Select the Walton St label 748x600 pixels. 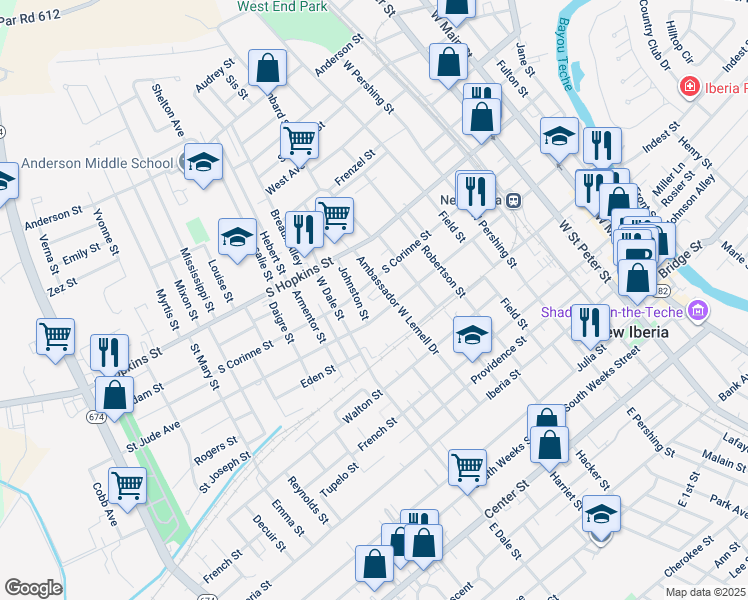tap(363, 406)
